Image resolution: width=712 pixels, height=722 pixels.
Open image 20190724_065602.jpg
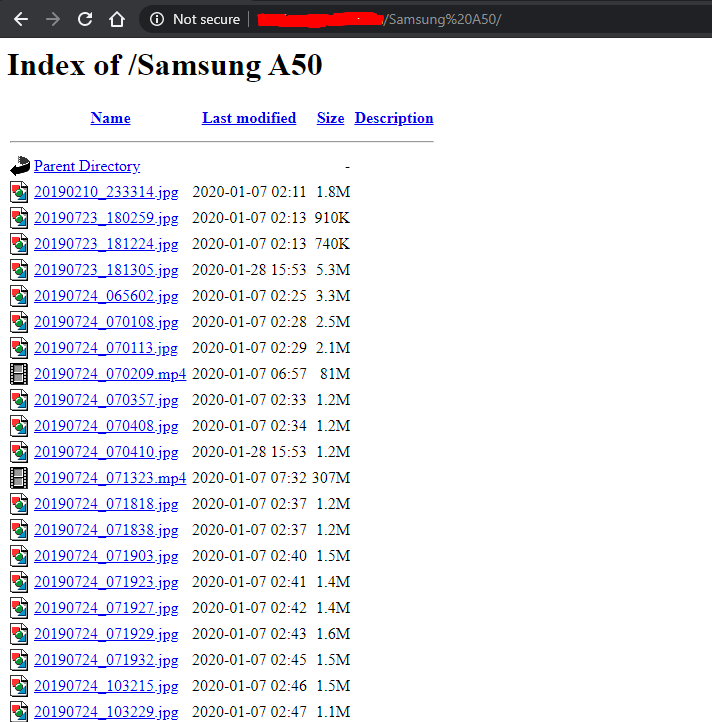[106, 296]
